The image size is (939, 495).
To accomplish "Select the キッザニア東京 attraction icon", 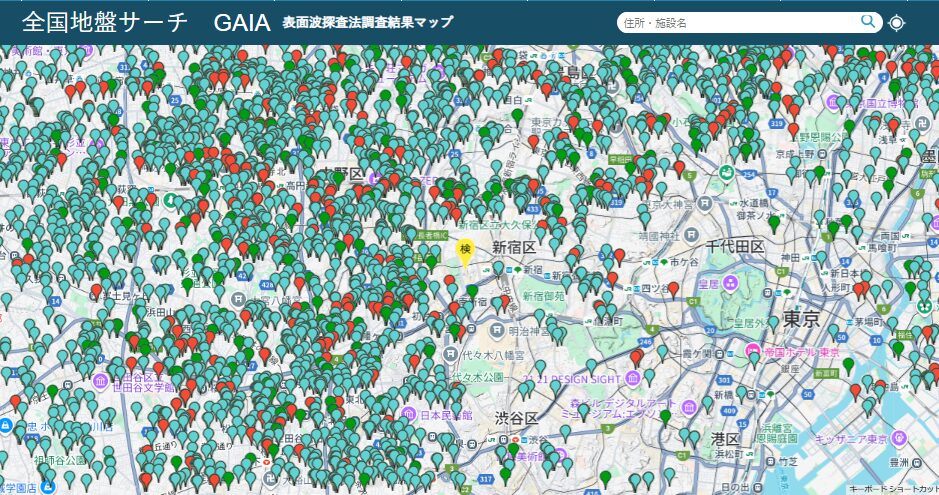I will click(899, 437).
